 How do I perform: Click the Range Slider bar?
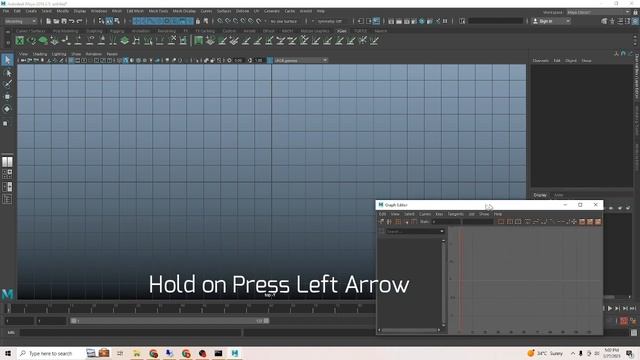(x=170, y=321)
